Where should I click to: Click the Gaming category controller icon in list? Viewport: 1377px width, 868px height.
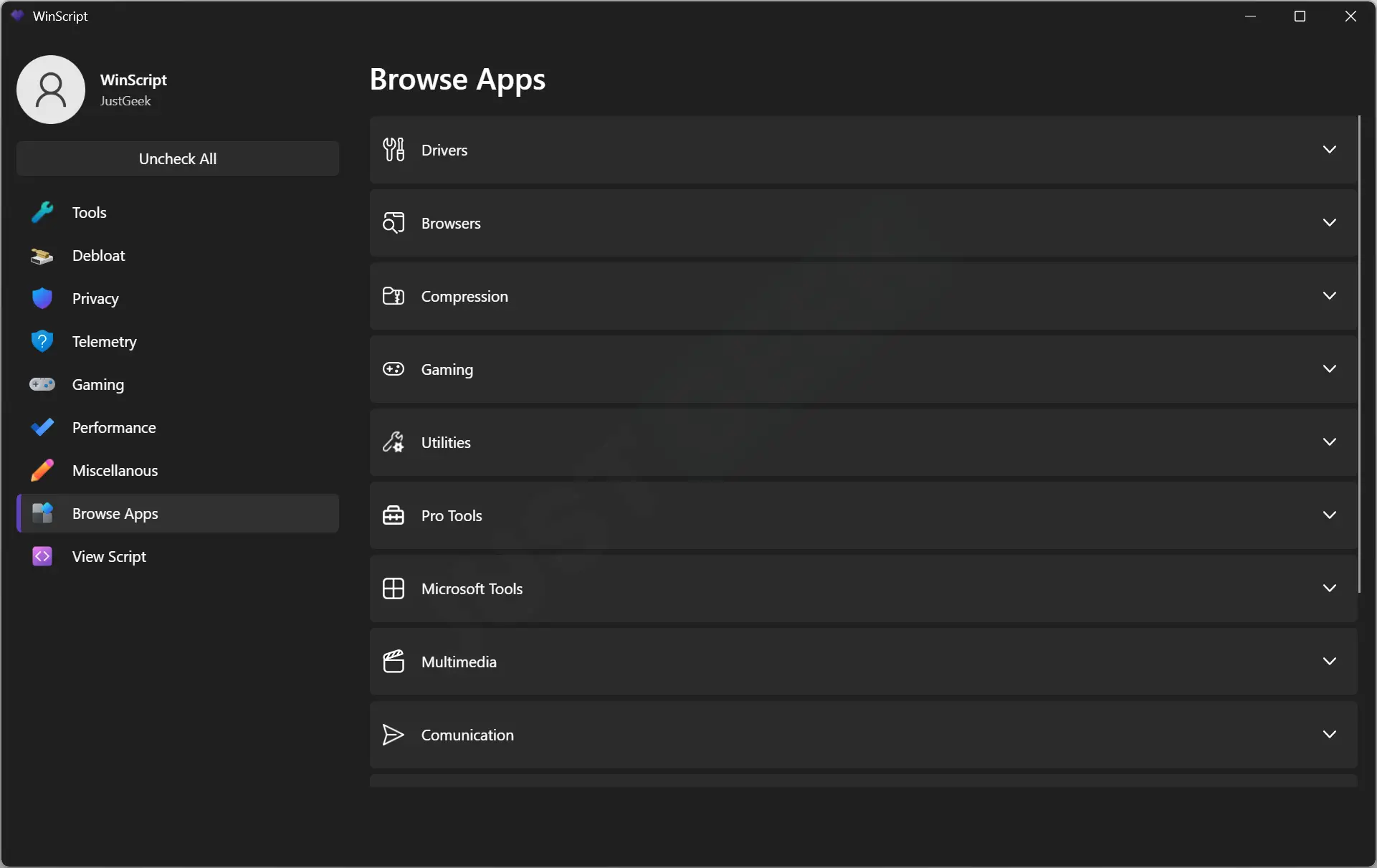394,369
